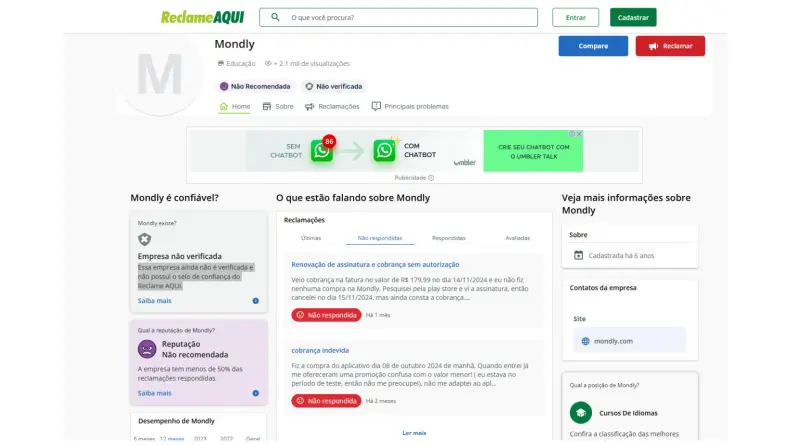Click the eye views icon

click(x=268, y=63)
